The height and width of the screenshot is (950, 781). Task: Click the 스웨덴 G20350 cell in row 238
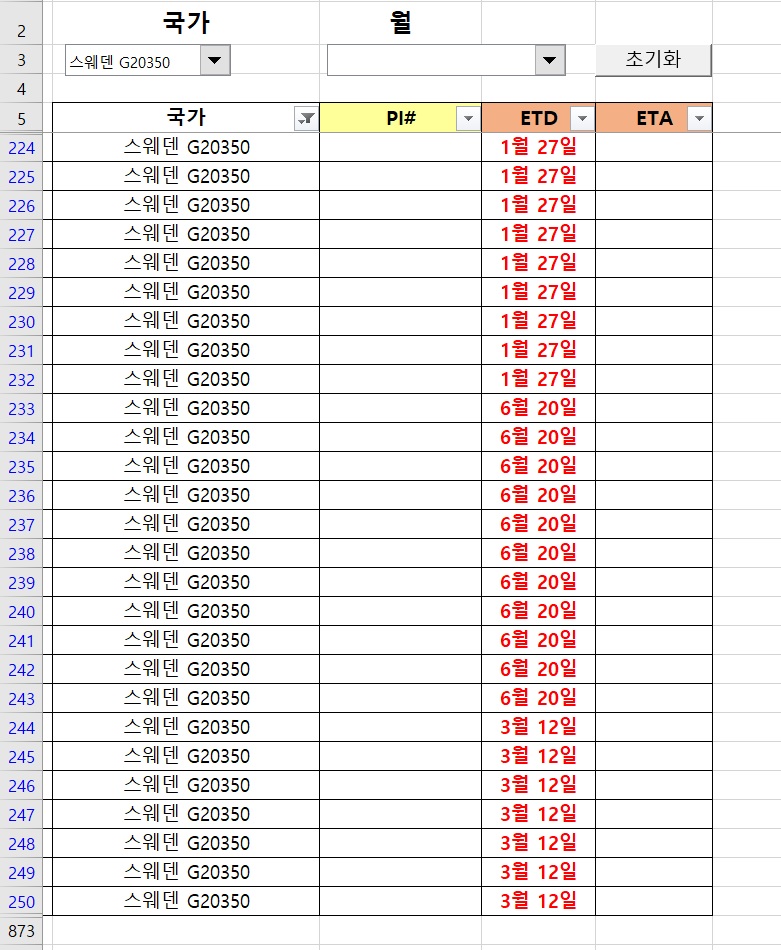coord(186,553)
